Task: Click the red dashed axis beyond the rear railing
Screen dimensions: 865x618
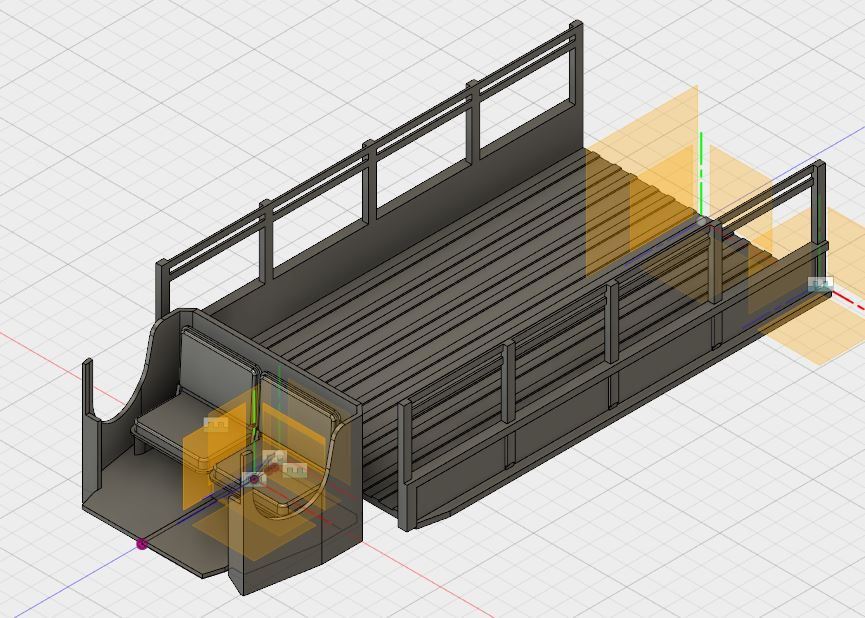Action: pos(848,299)
